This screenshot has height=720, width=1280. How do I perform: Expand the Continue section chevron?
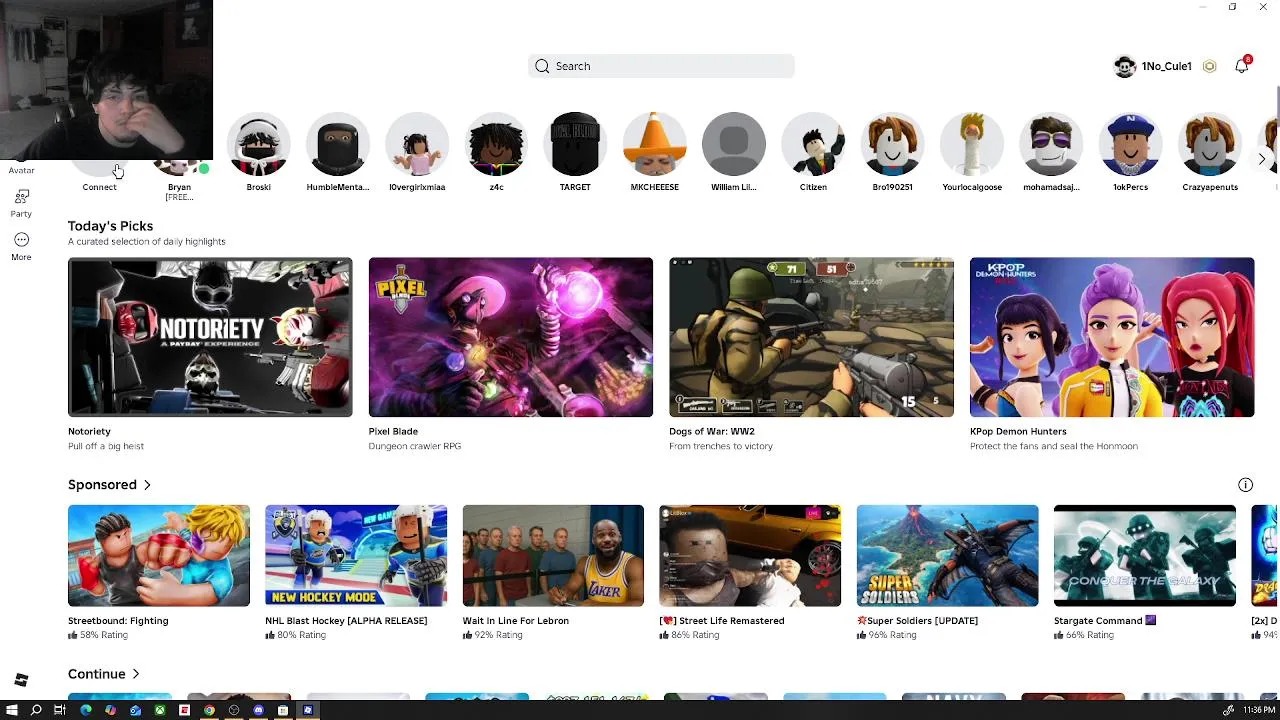tap(136, 674)
